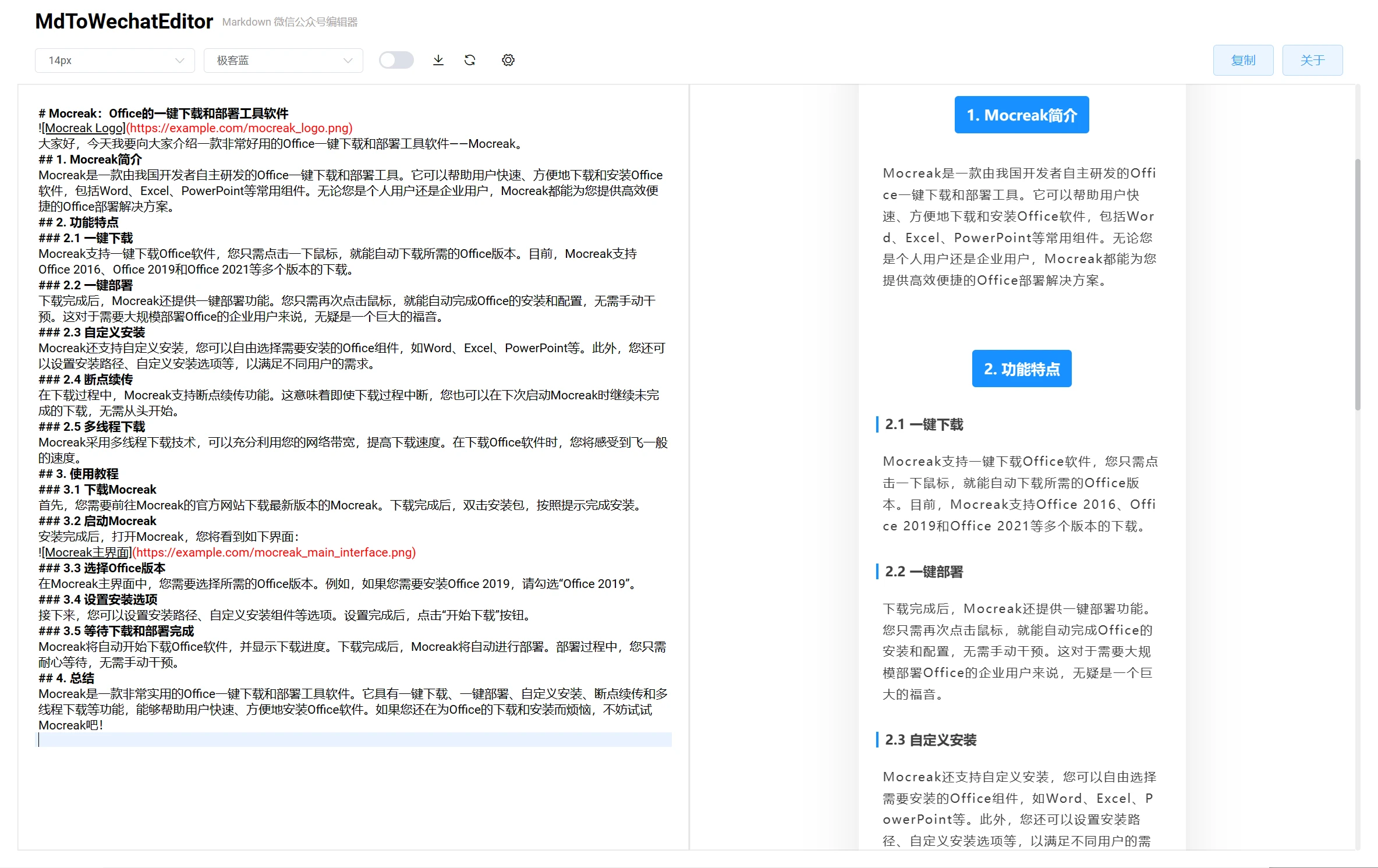Click the download icon in toolbar
The image size is (1378, 868).
[438, 60]
